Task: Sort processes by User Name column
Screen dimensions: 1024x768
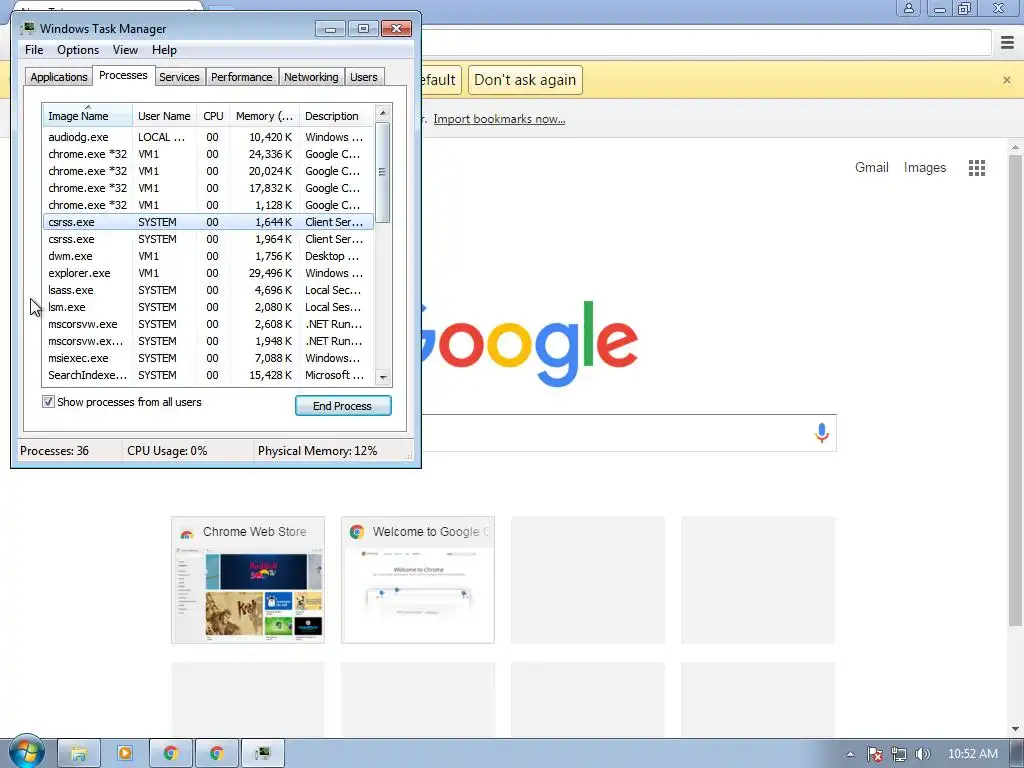Action: [x=164, y=116]
